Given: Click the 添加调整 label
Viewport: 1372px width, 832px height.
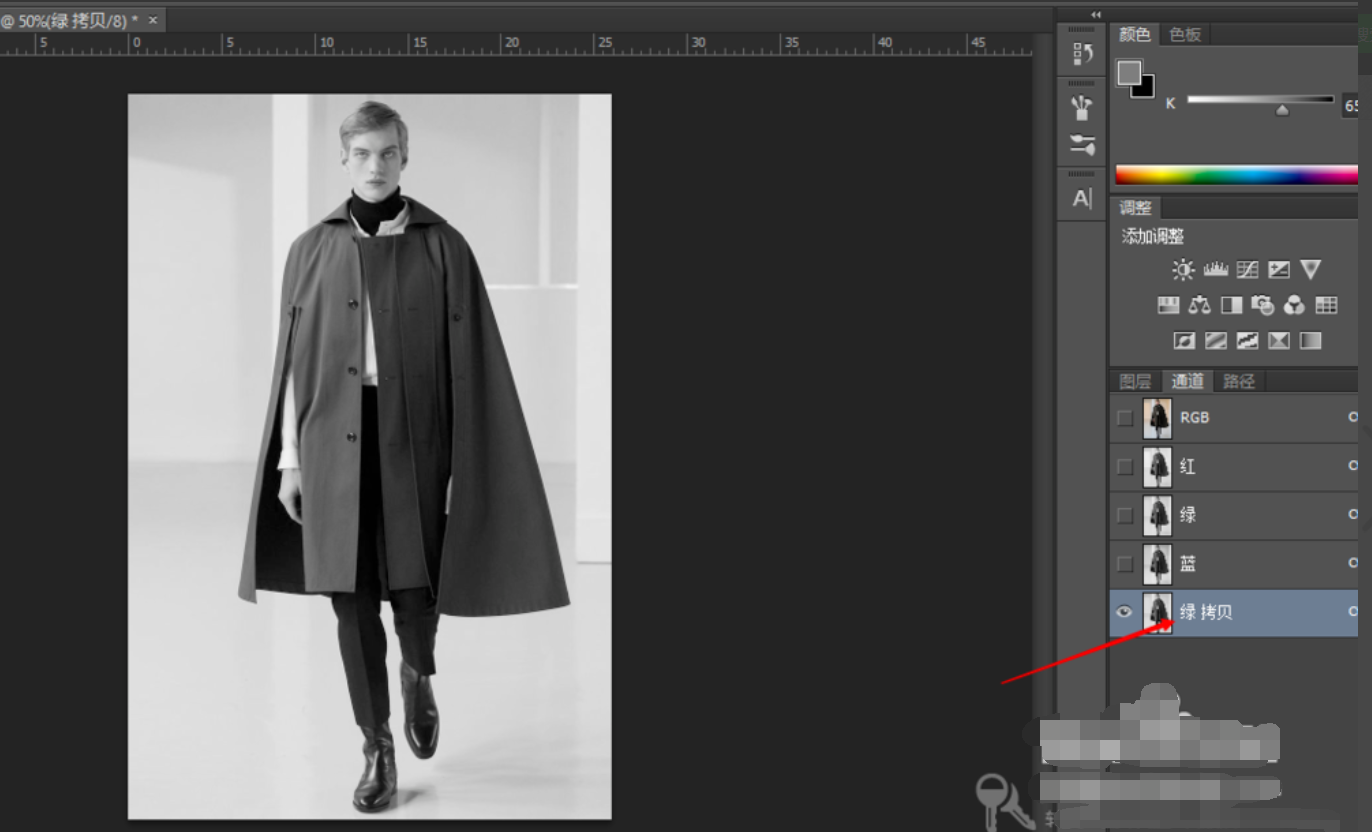Looking at the screenshot, I should 1152,237.
